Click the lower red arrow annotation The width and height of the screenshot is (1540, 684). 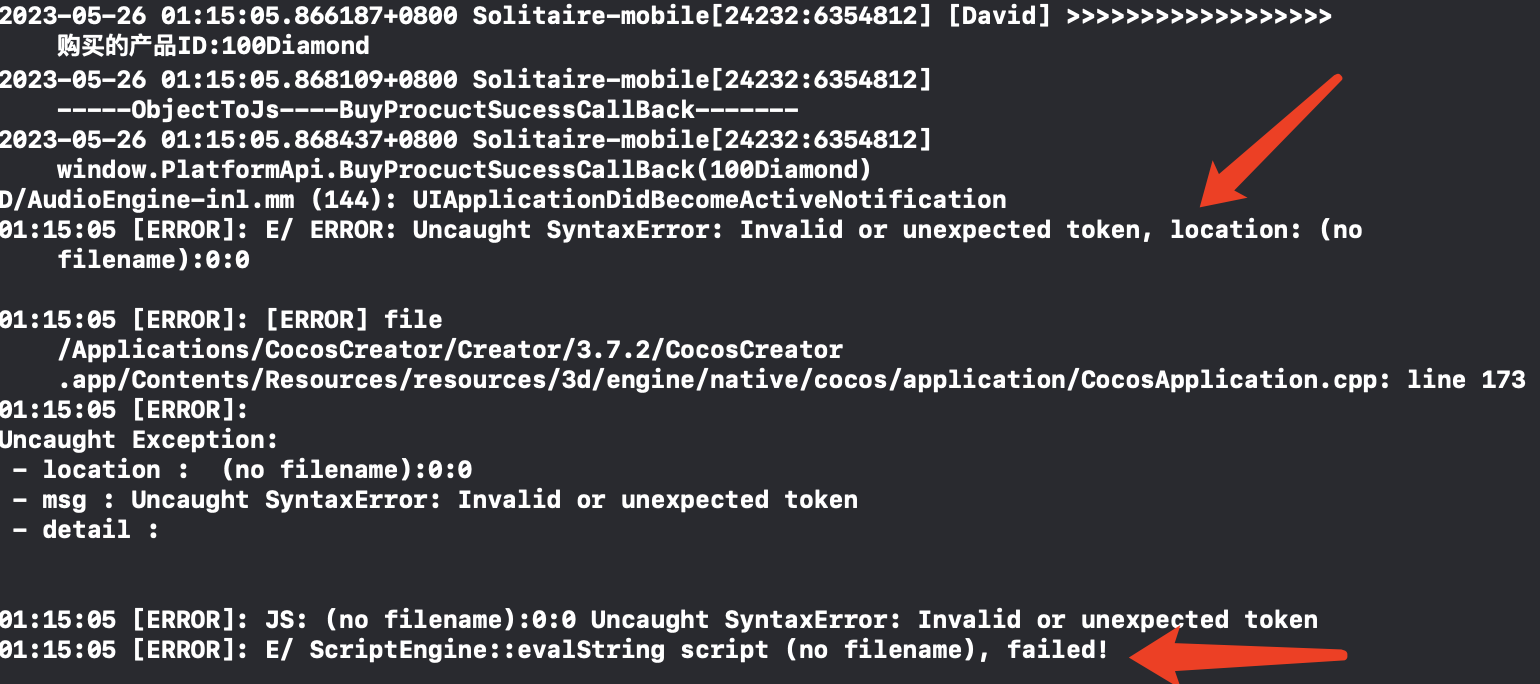[1240, 656]
